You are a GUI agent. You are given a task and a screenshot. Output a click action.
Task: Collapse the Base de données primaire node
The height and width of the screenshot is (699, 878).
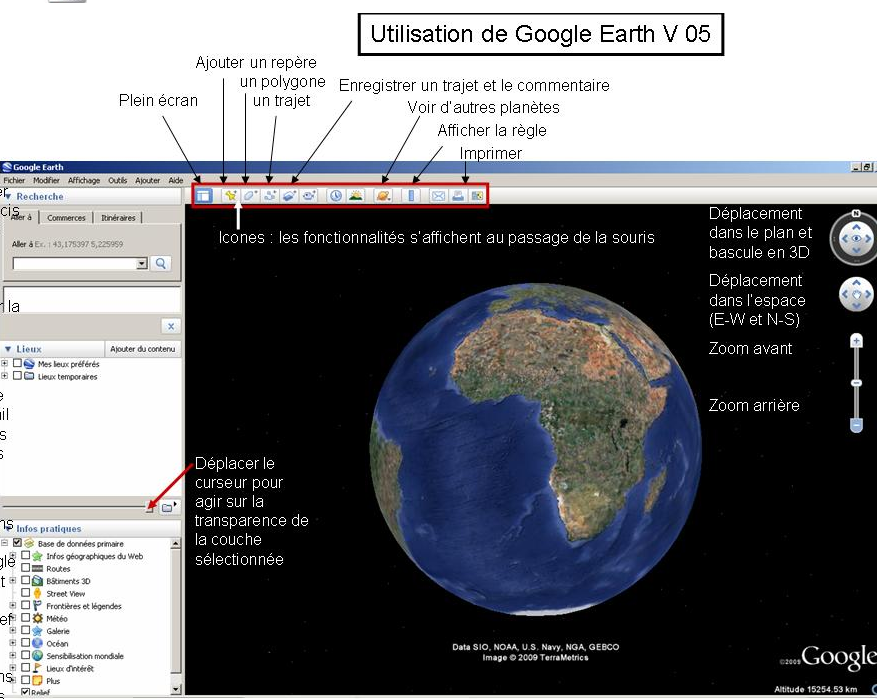pos(4,543)
